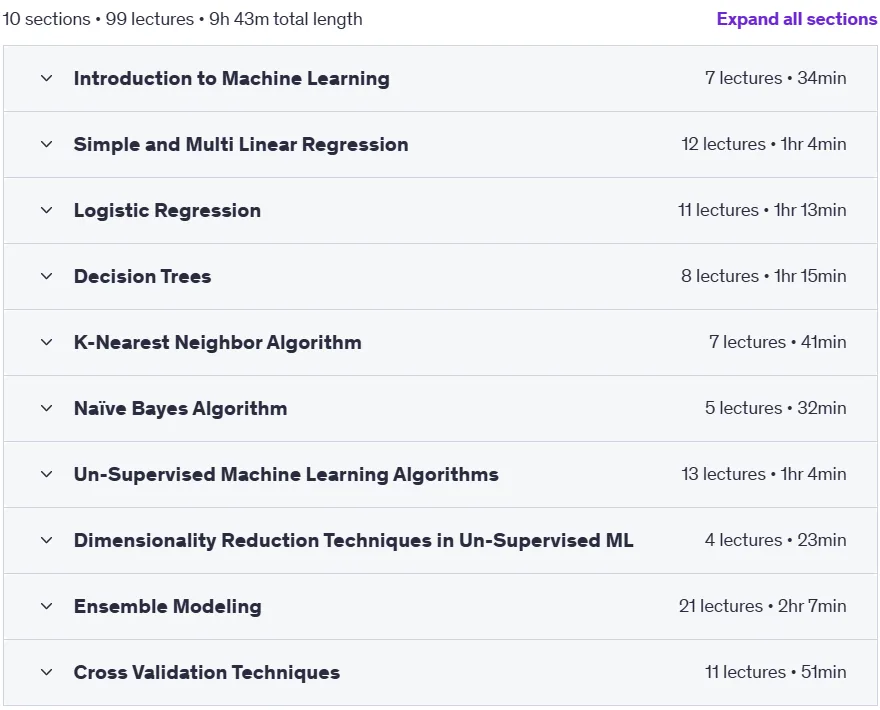Open Cross Validation Techniques chevron arrow
This screenshot has width=880, height=710.
pyautogui.click(x=47, y=672)
